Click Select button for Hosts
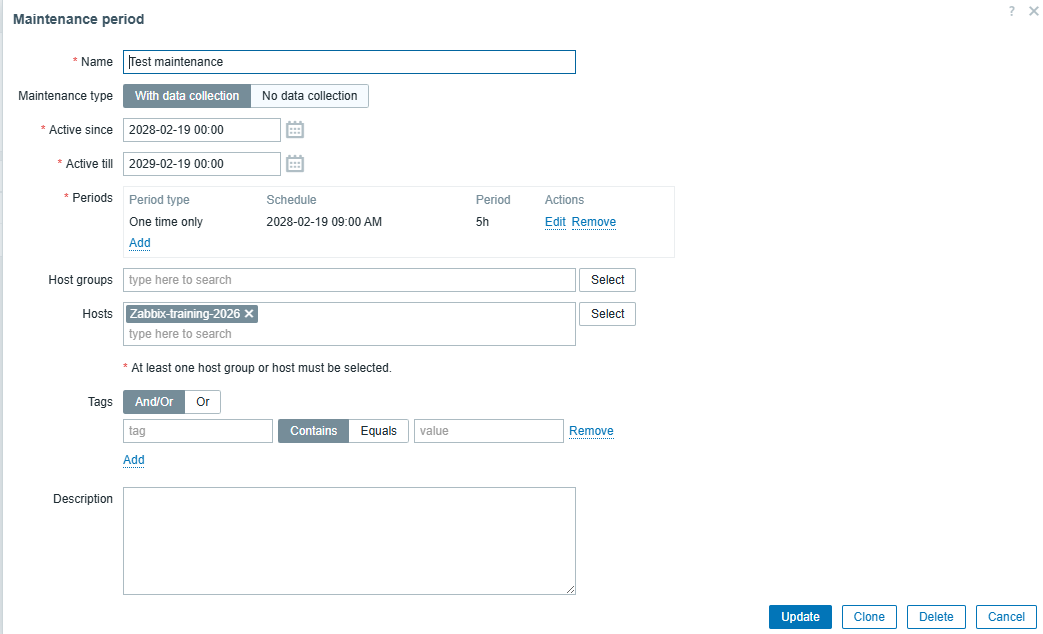Image resolution: width=1043 pixels, height=634 pixels. 607,314
